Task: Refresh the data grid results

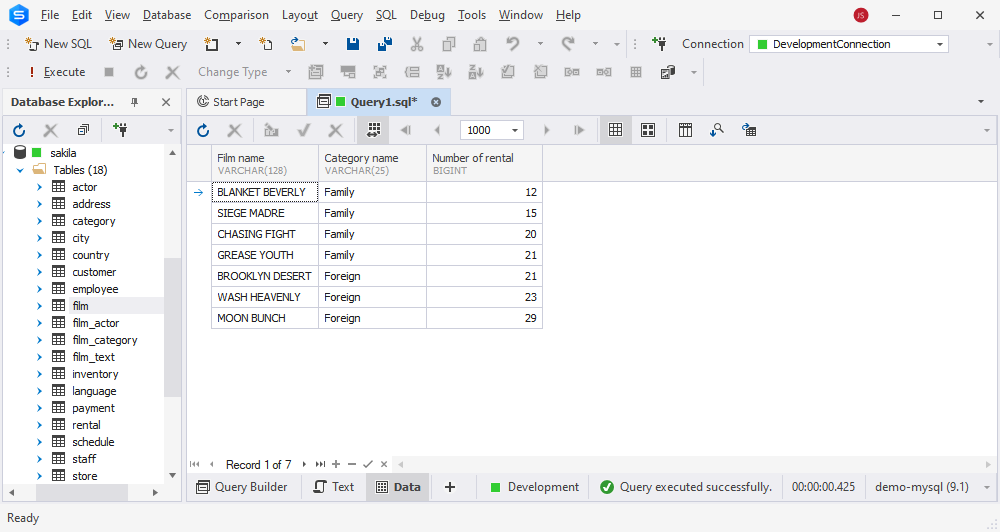Action: [x=203, y=130]
